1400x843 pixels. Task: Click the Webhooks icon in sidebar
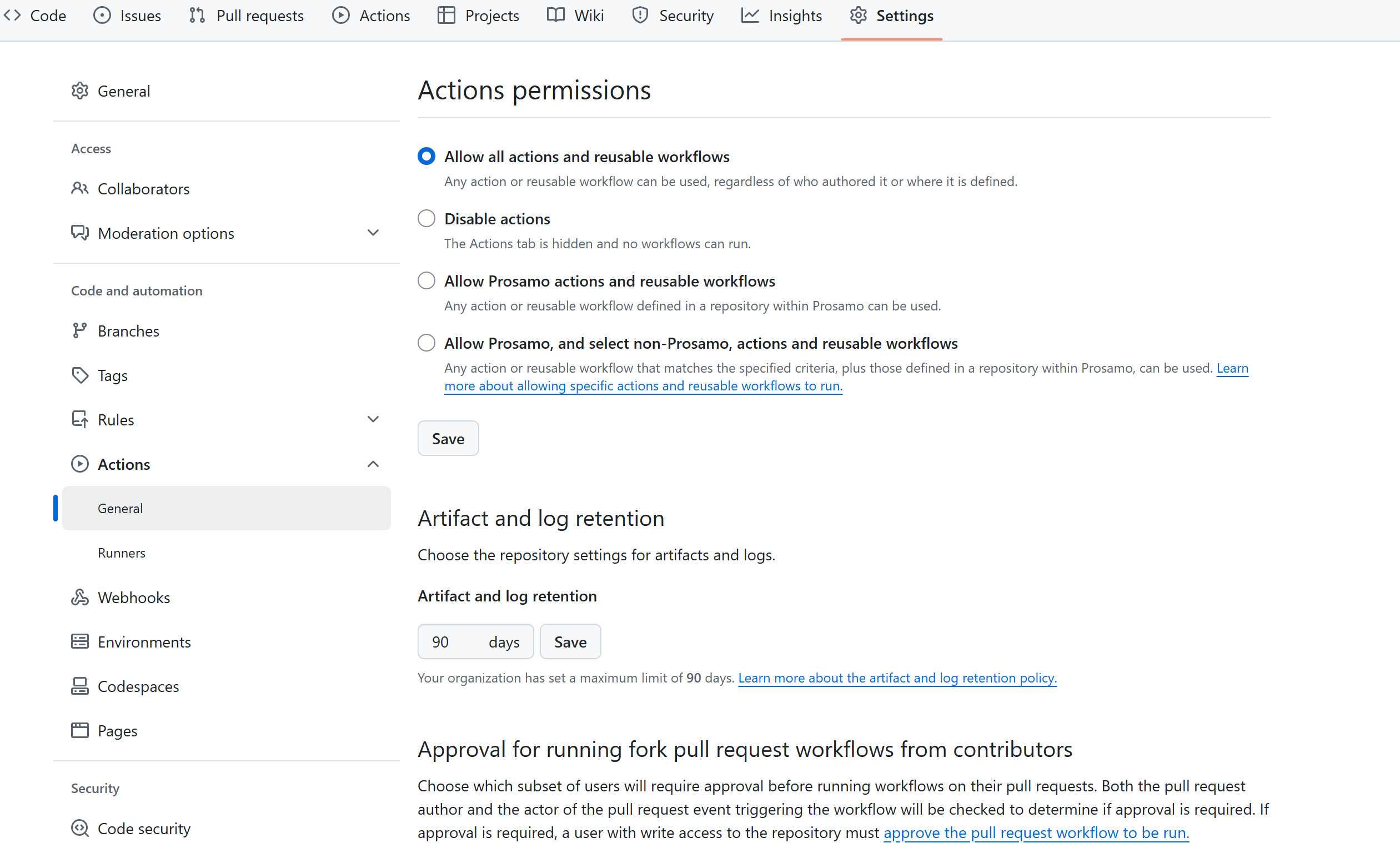coord(79,597)
